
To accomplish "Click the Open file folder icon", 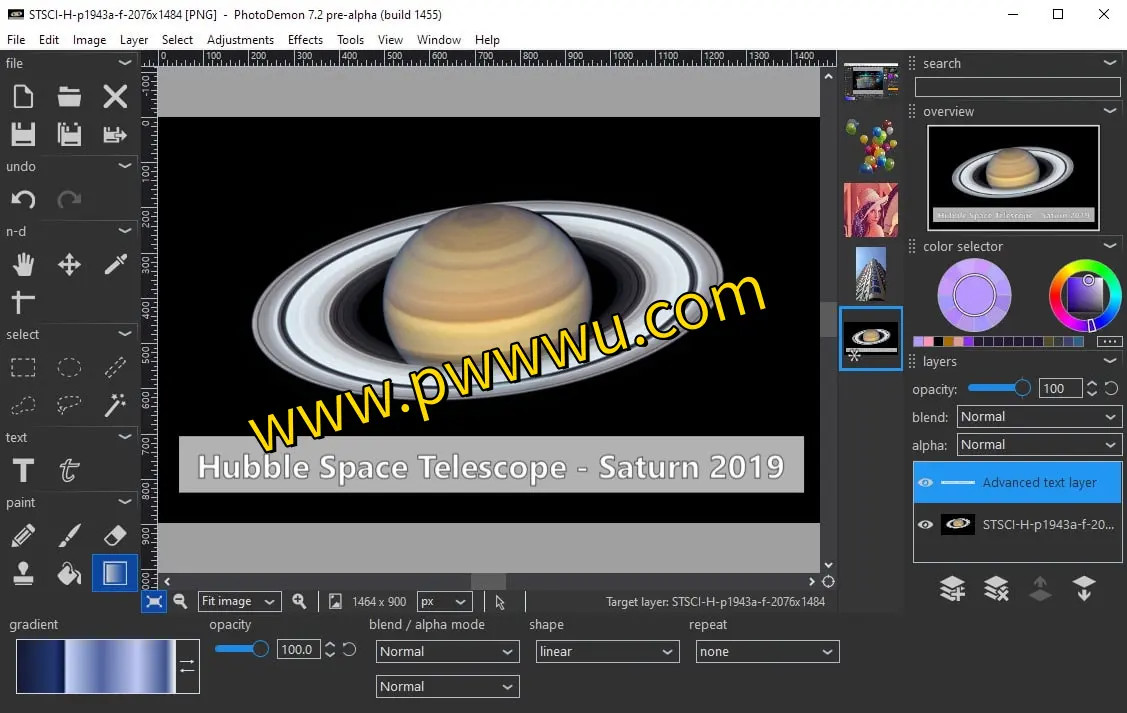I will 69,97.
